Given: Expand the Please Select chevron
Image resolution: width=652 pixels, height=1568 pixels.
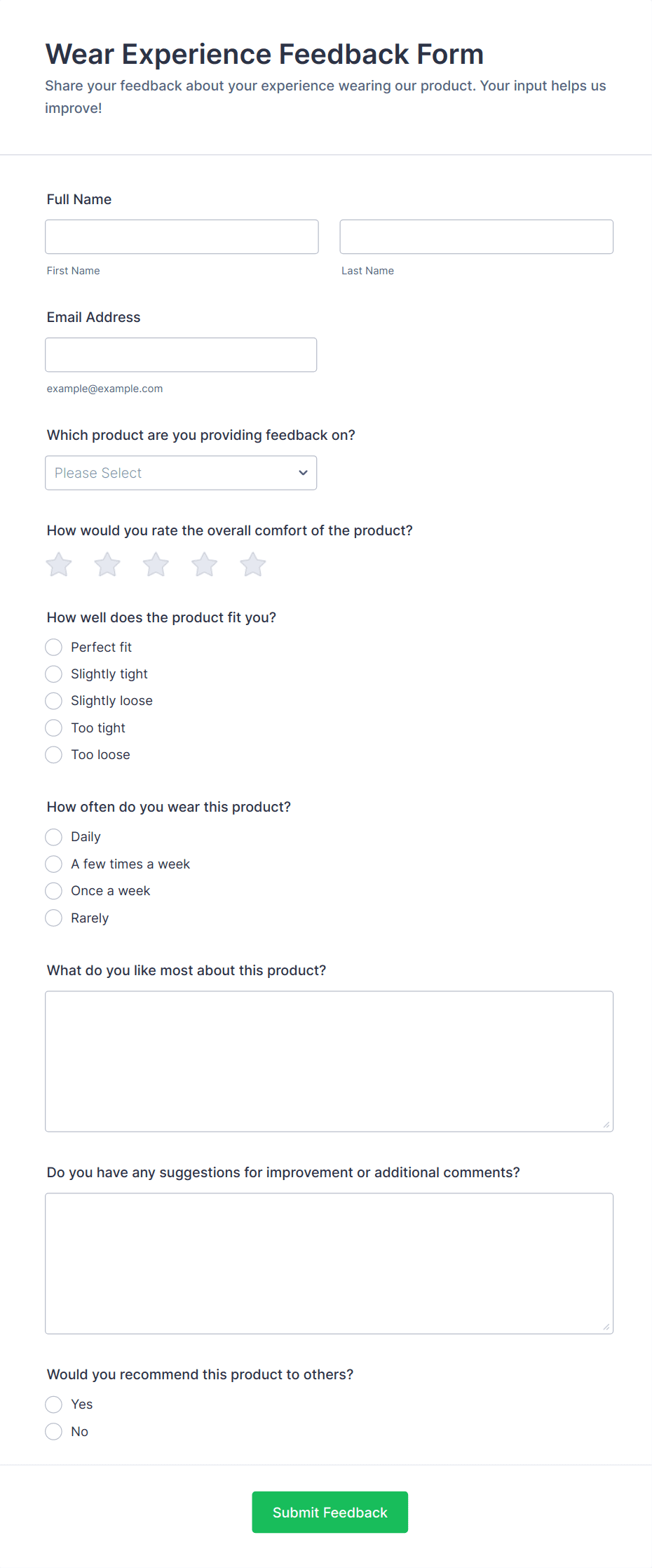Looking at the screenshot, I should coord(303,473).
